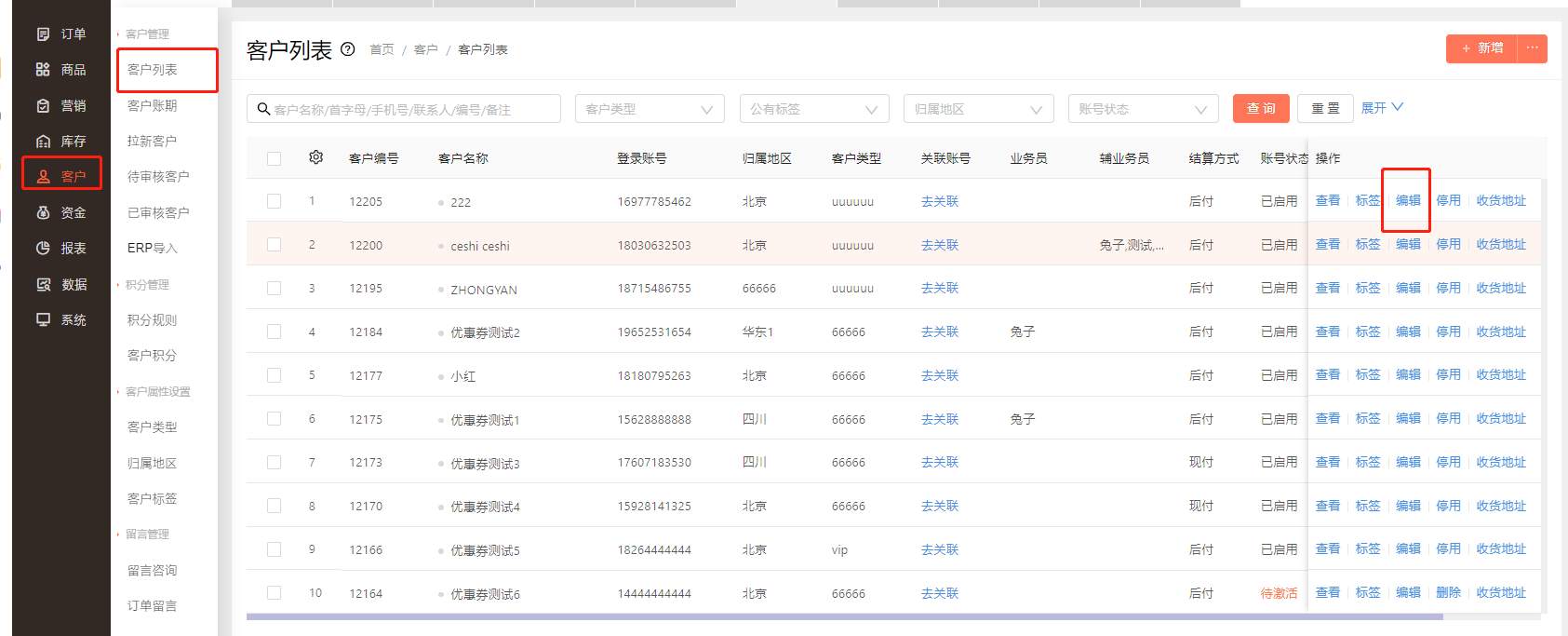Open table column settings gear icon

(x=316, y=157)
